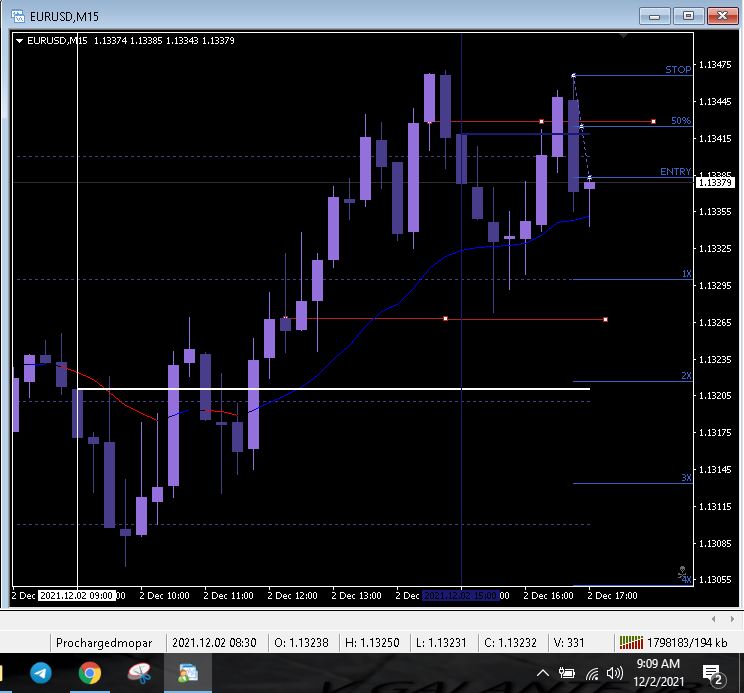
Task: Click the 1.13475 price axis label
Action: pyautogui.click(x=715, y=65)
